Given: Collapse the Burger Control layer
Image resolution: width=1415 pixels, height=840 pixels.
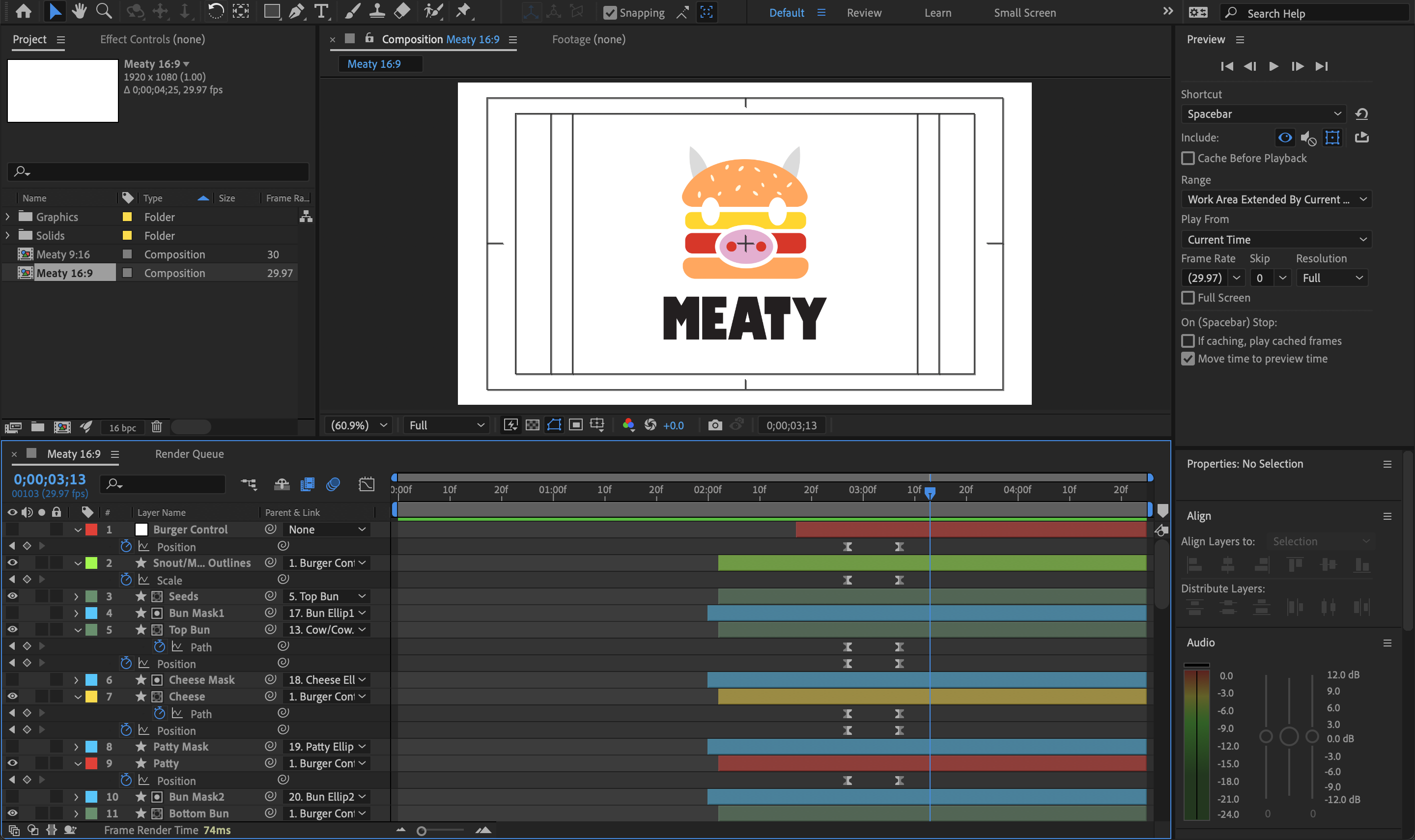Looking at the screenshot, I should (78, 530).
